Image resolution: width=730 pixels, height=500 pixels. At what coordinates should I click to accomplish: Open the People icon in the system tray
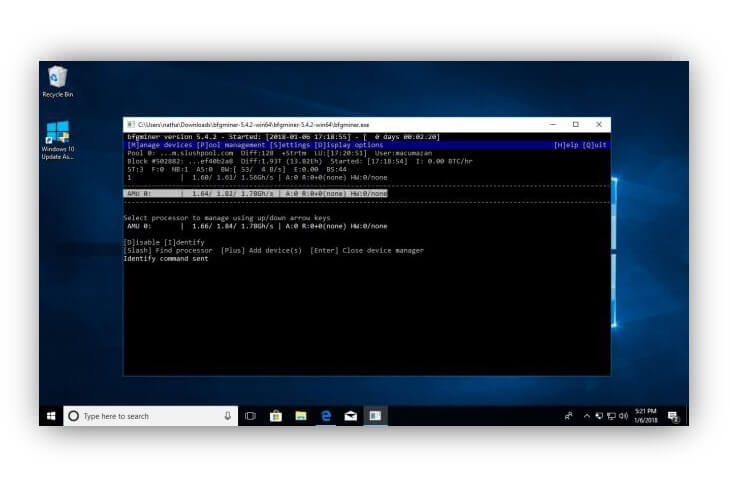tap(568, 416)
